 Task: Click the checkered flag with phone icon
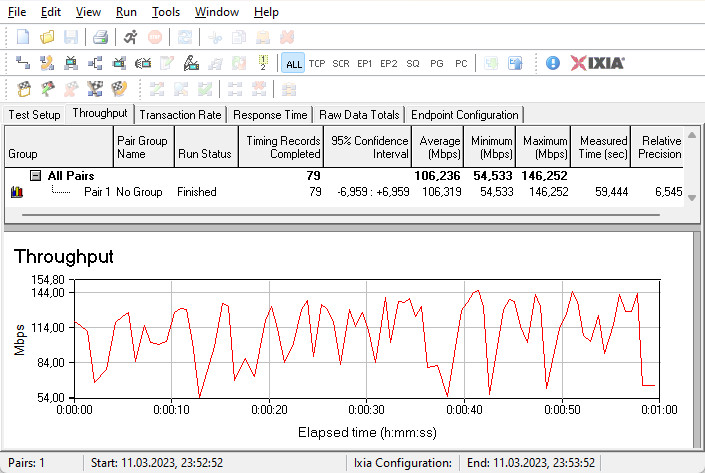click(x=119, y=89)
